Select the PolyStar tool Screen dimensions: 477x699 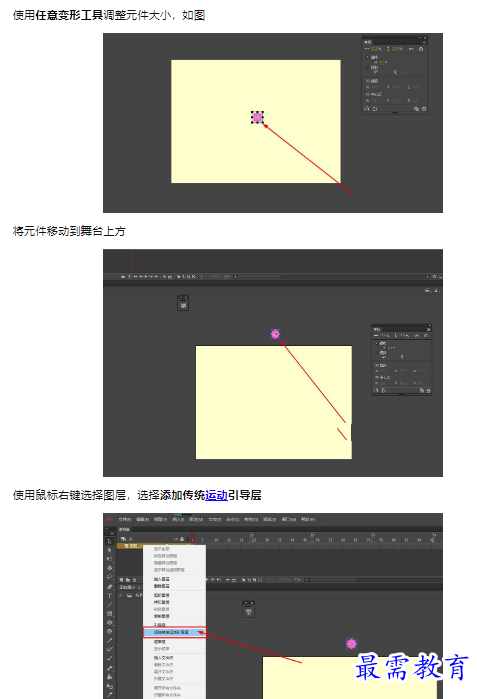tap(110, 631)
